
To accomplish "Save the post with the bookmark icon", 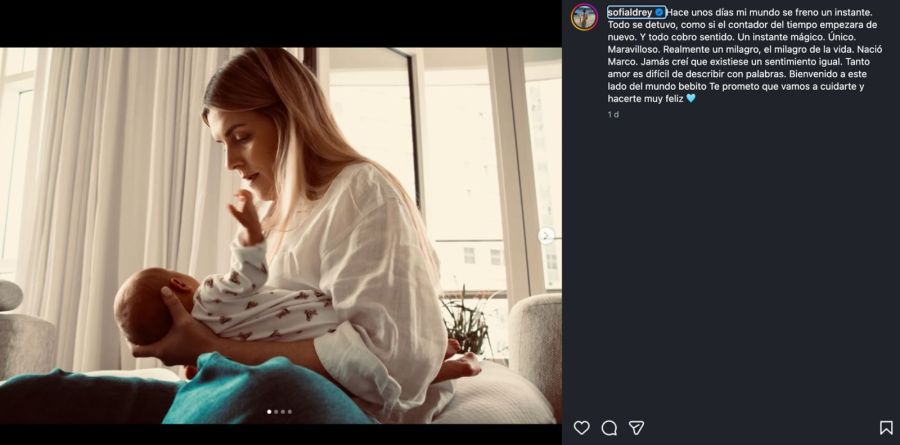I will point(886,428).
